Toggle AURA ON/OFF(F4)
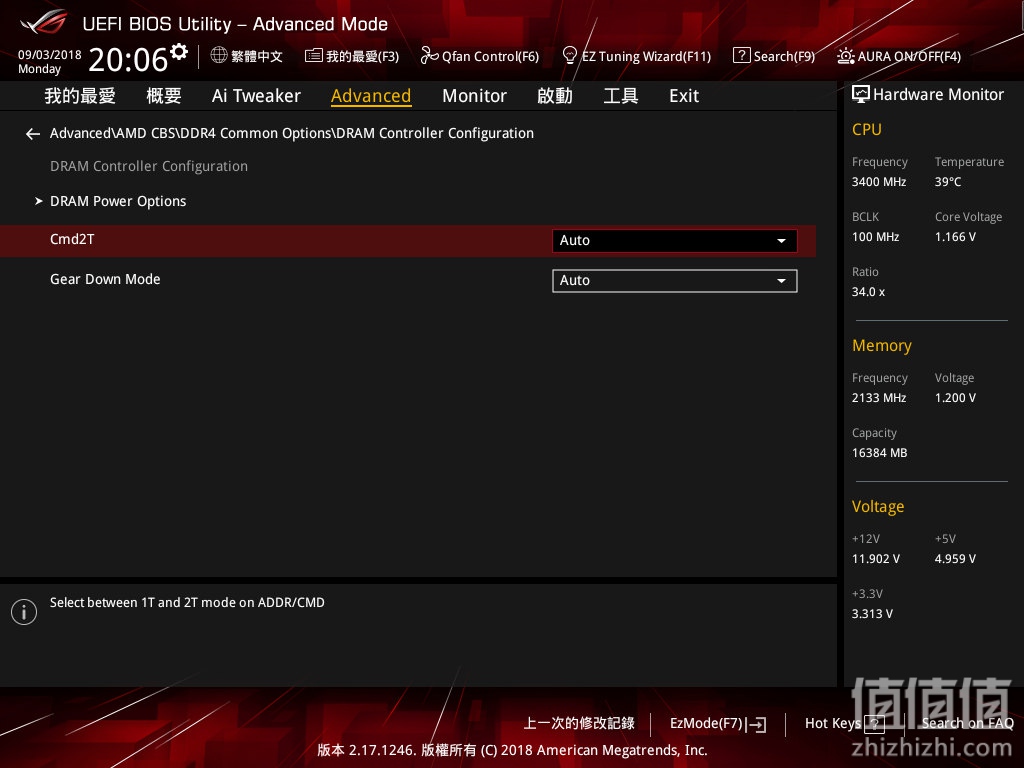 coord(899,56)
